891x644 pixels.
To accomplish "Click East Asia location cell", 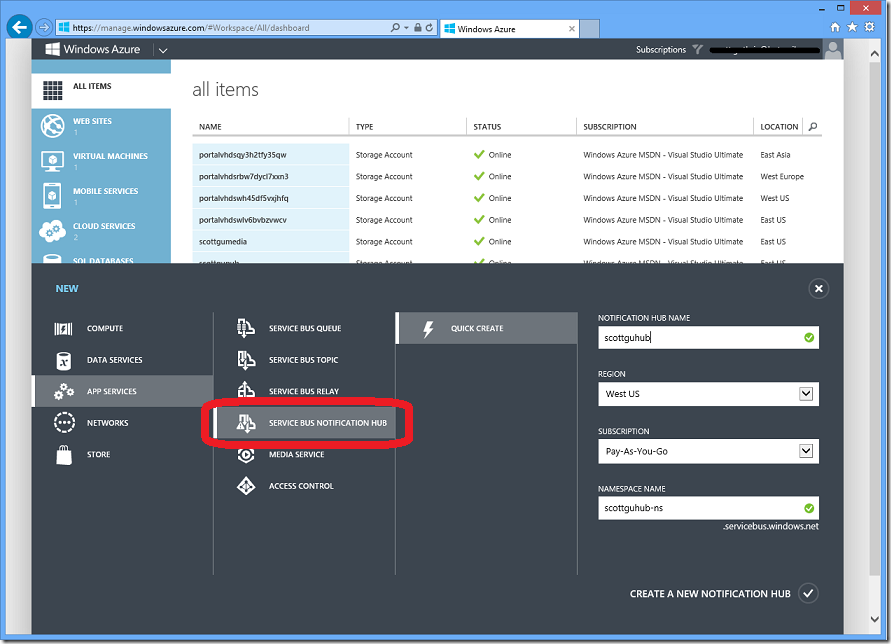I will (x=775, y=155).
